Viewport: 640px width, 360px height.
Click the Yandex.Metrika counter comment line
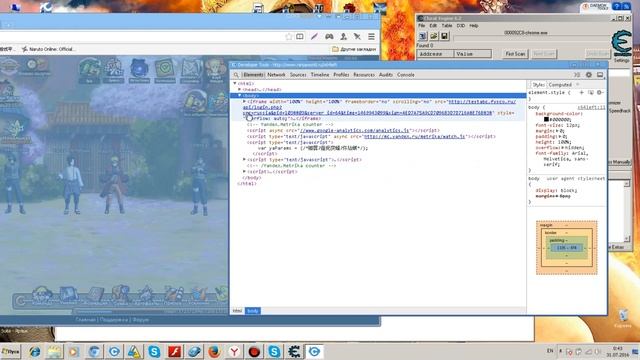[290, 124]
